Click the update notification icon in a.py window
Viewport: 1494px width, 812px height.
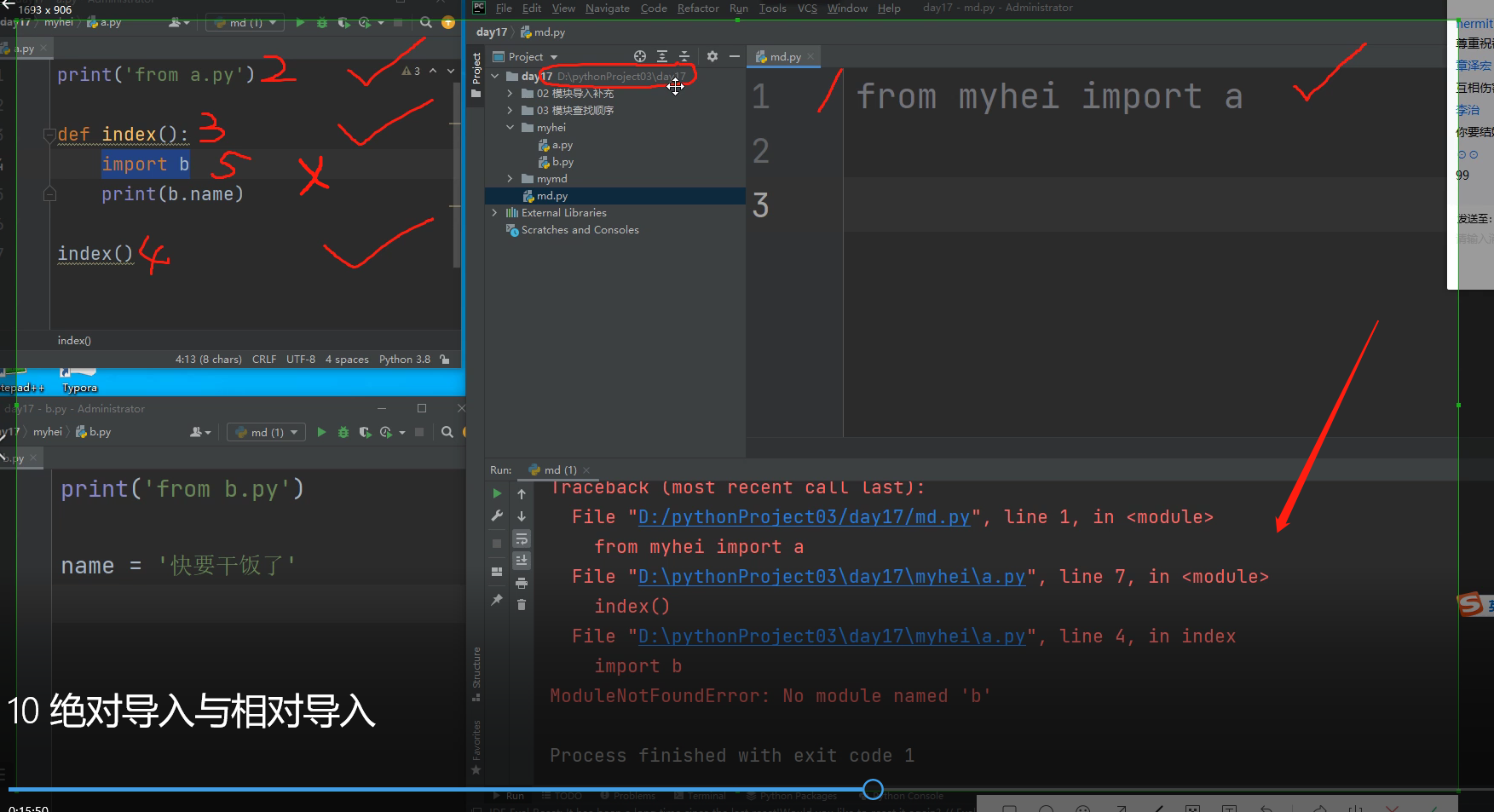[448, 23]
